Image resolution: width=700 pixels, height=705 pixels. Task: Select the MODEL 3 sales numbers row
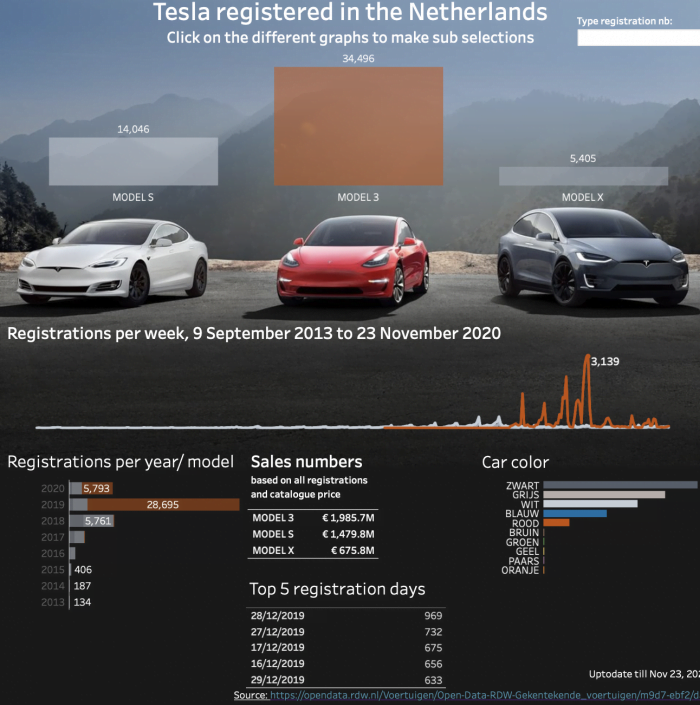click(x=313, y=518)
